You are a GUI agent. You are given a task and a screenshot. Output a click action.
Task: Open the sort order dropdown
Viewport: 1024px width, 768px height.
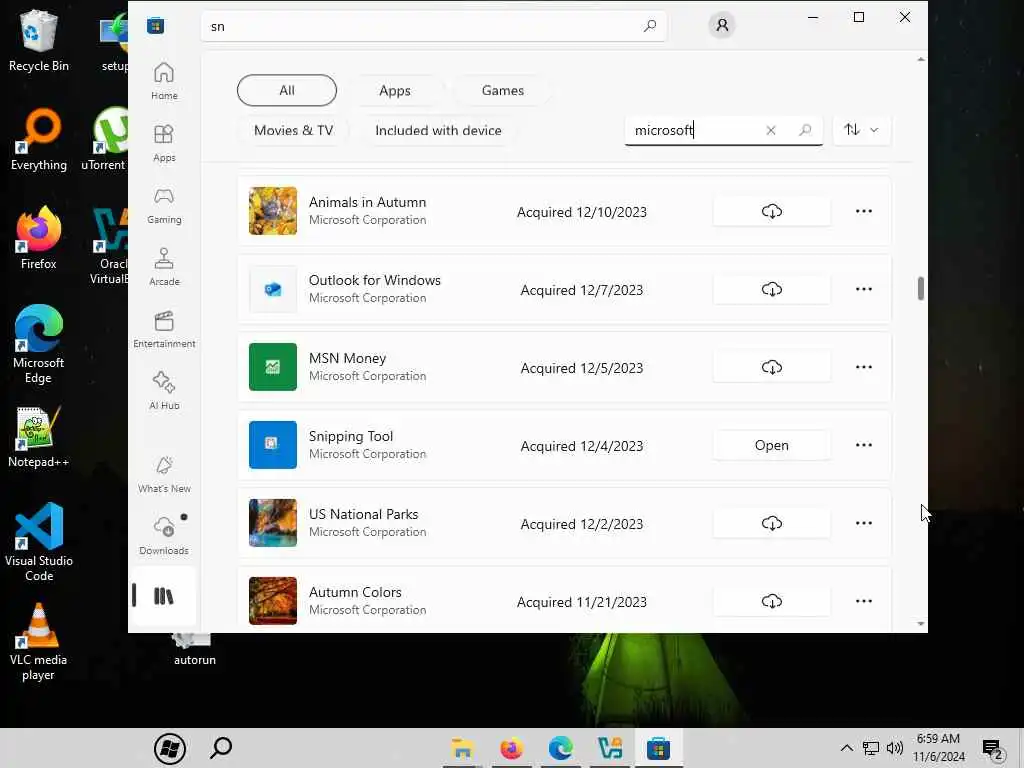click(x=861, y=129)
